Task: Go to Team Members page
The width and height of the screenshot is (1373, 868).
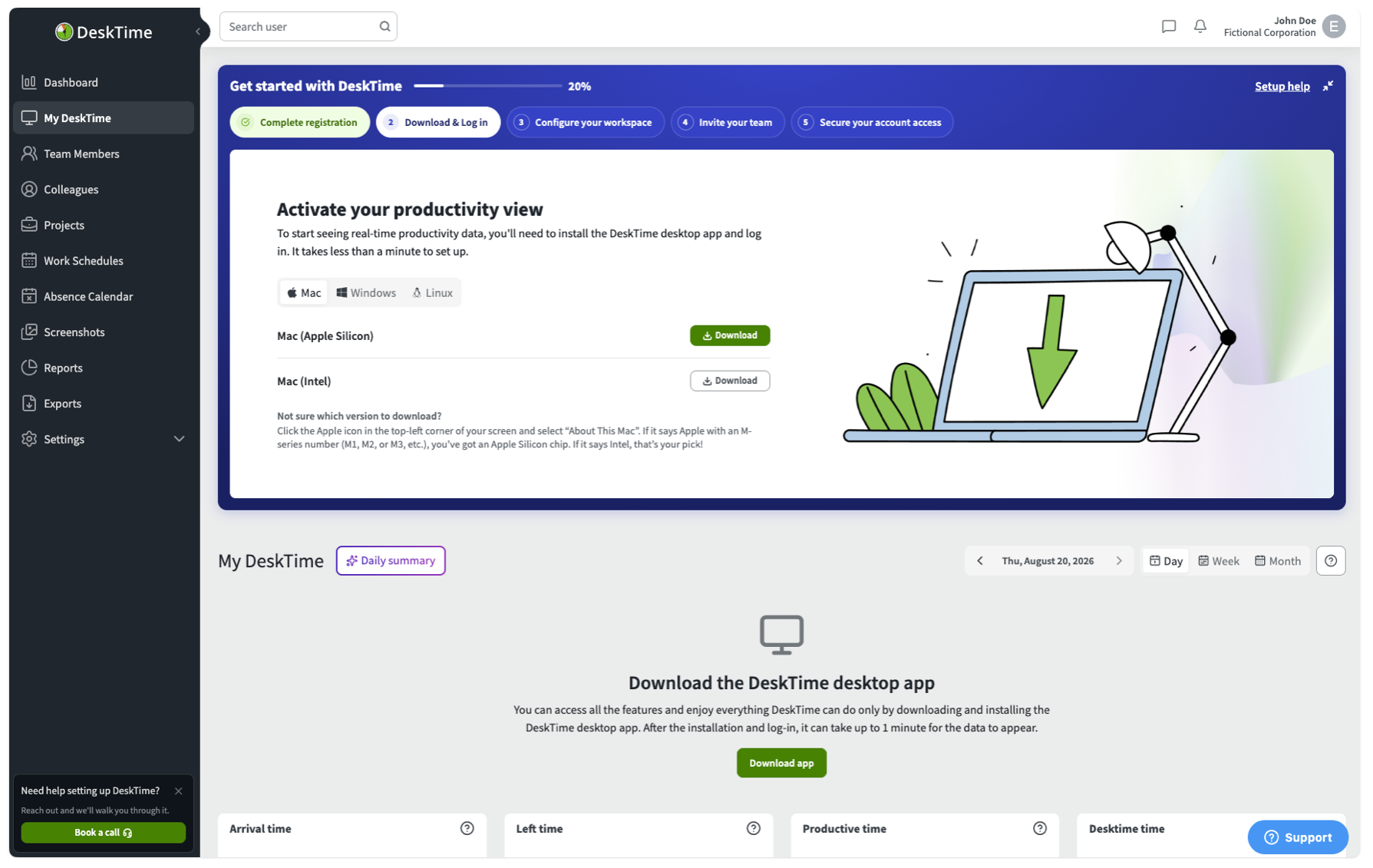Action: tap(103, 153)
